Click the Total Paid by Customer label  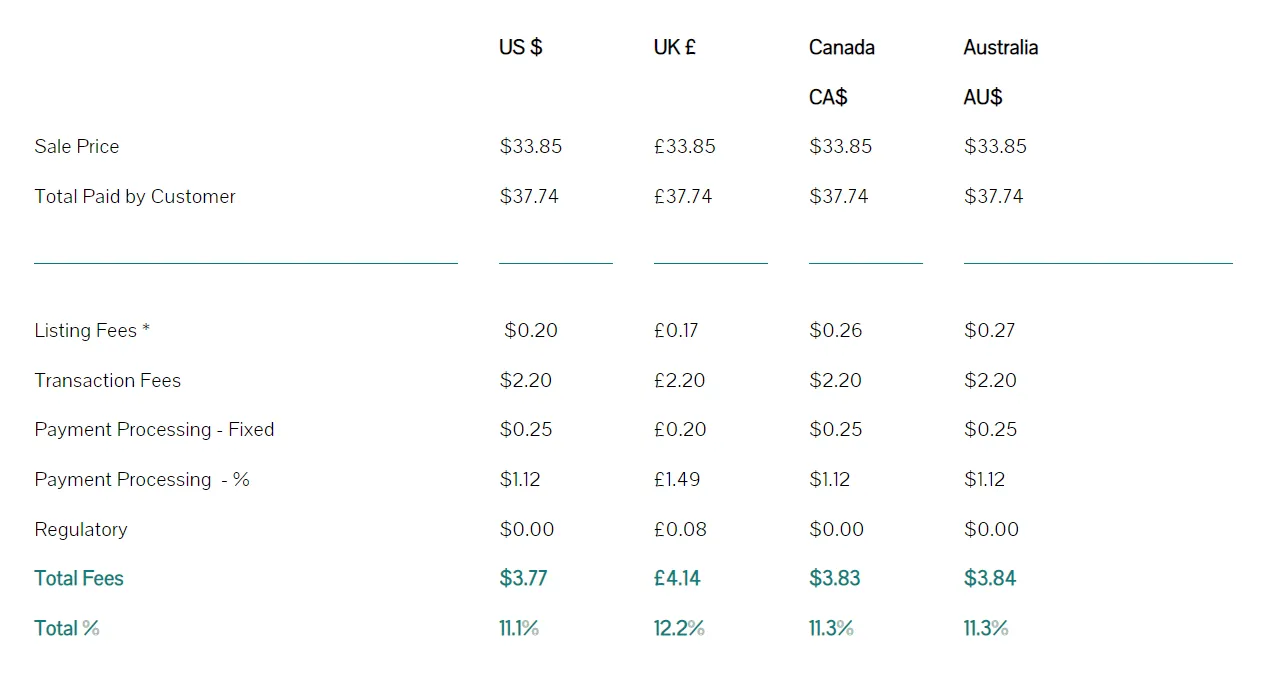135,196
